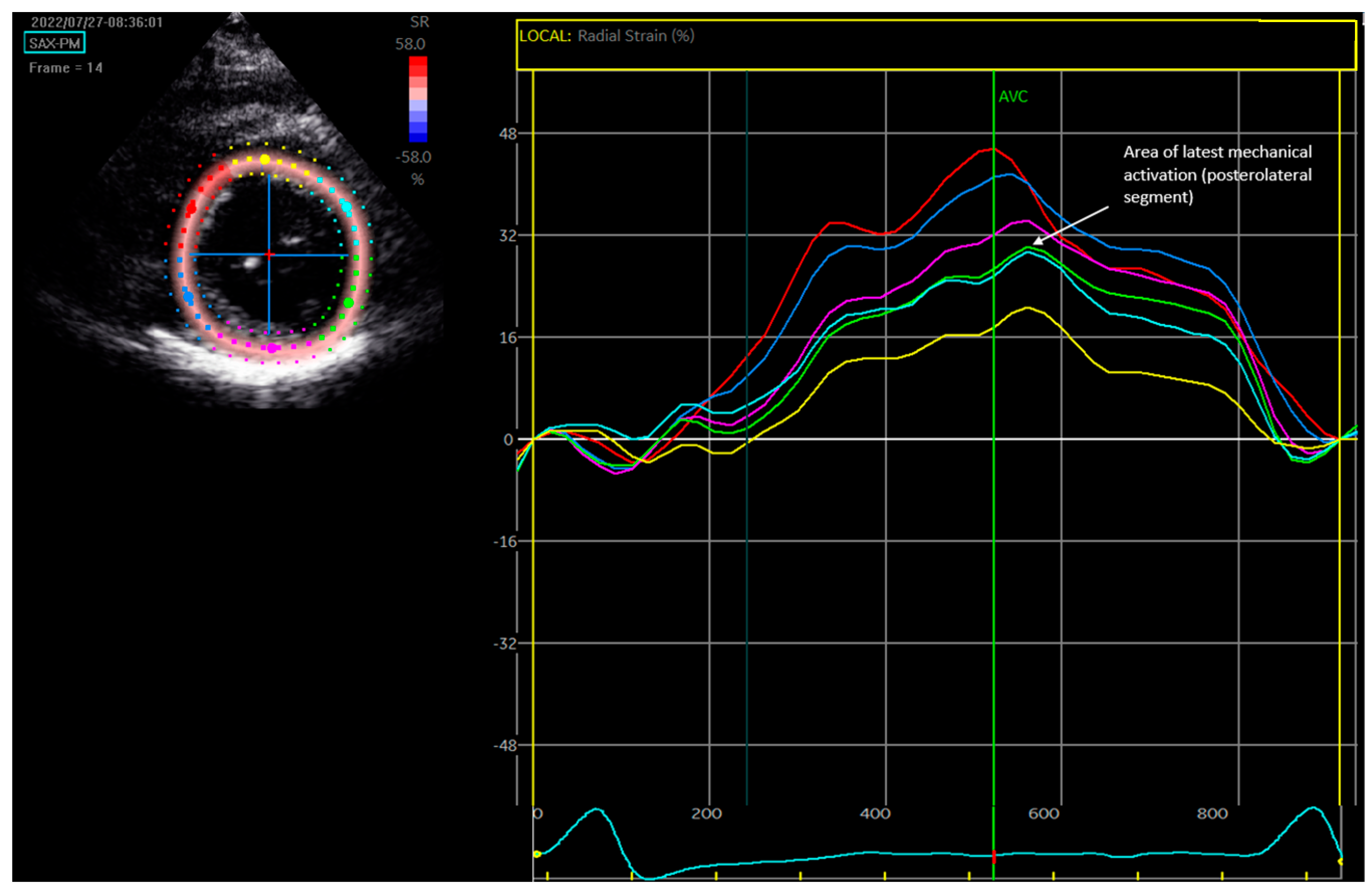
Task: Click the red center cross of the LV cavity
Action: (269, 254)
